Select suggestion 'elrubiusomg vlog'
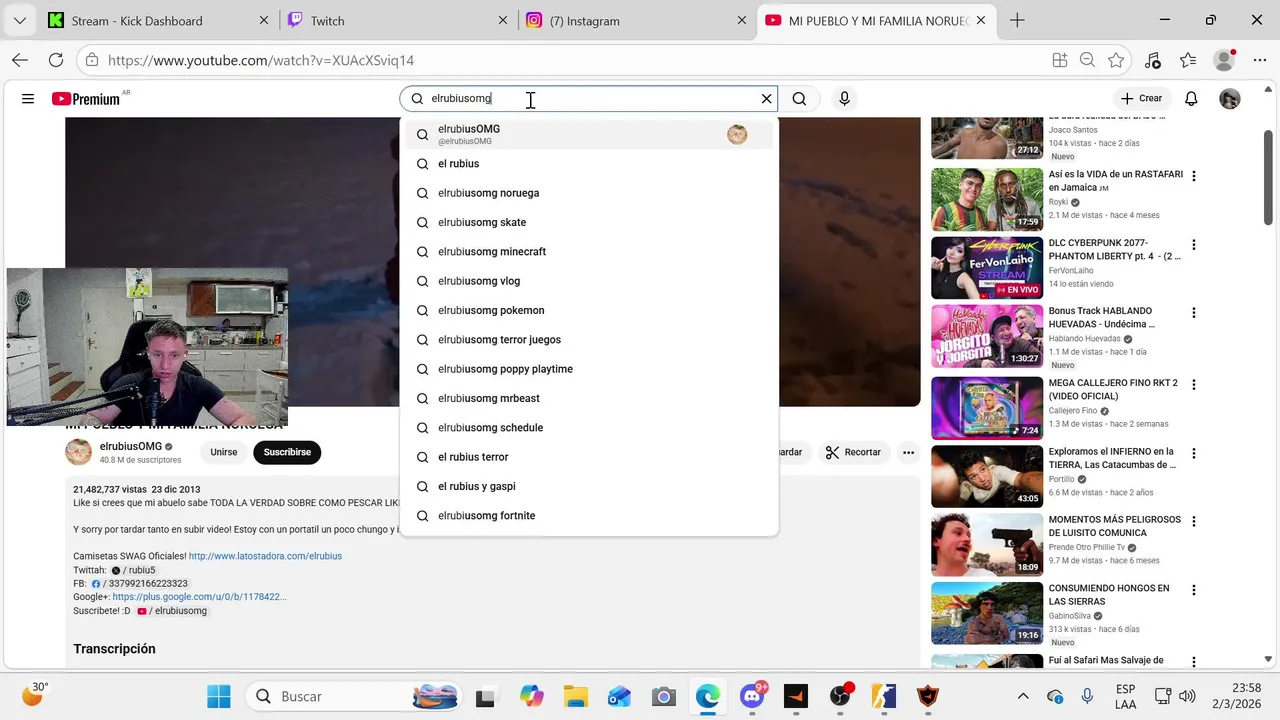The width and height of the screenshot is (1280, 720). tap(589, 281)
